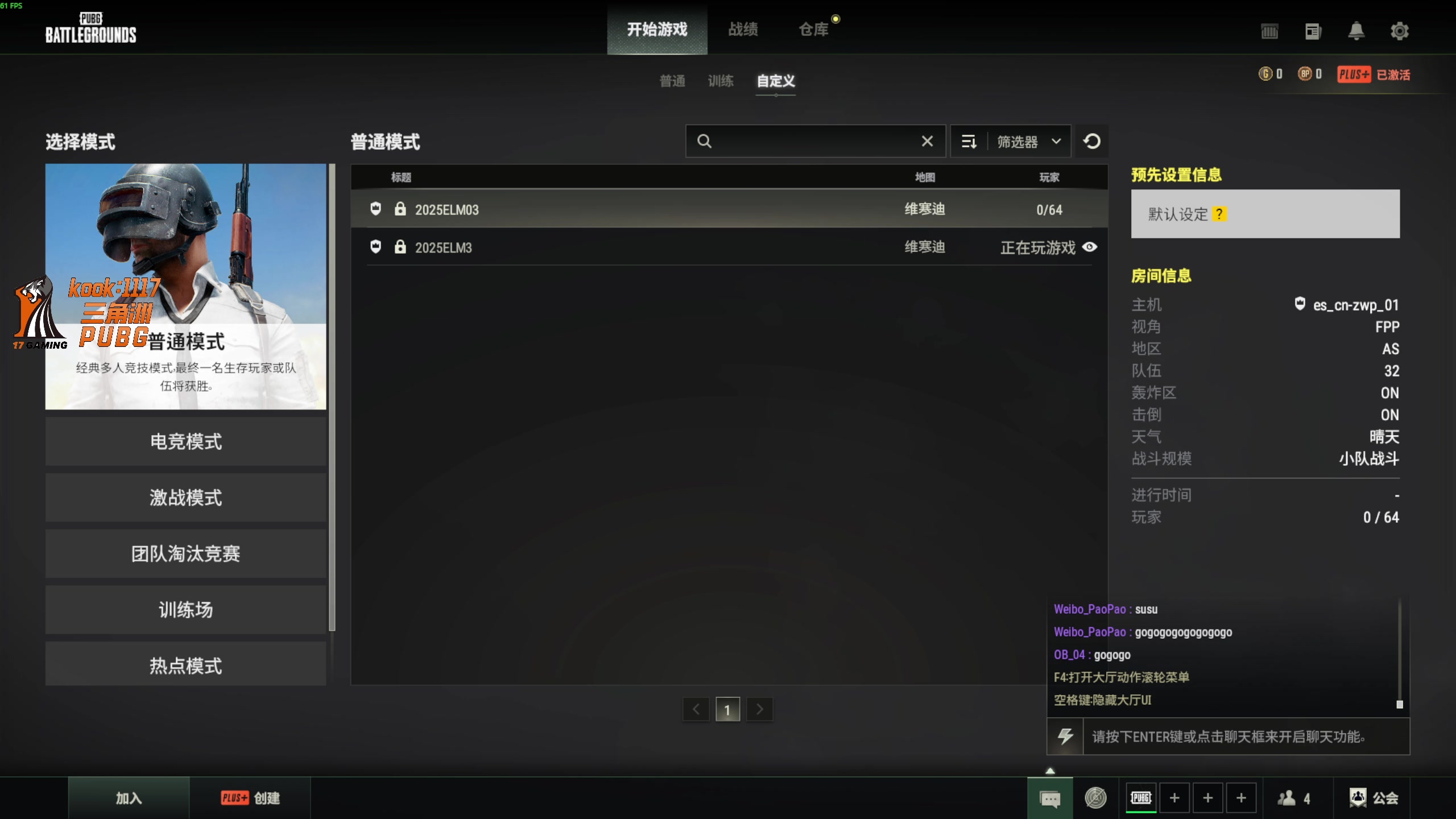Click the sort order icon
The height and width of the screenshot is (819, 1456).
969,141
